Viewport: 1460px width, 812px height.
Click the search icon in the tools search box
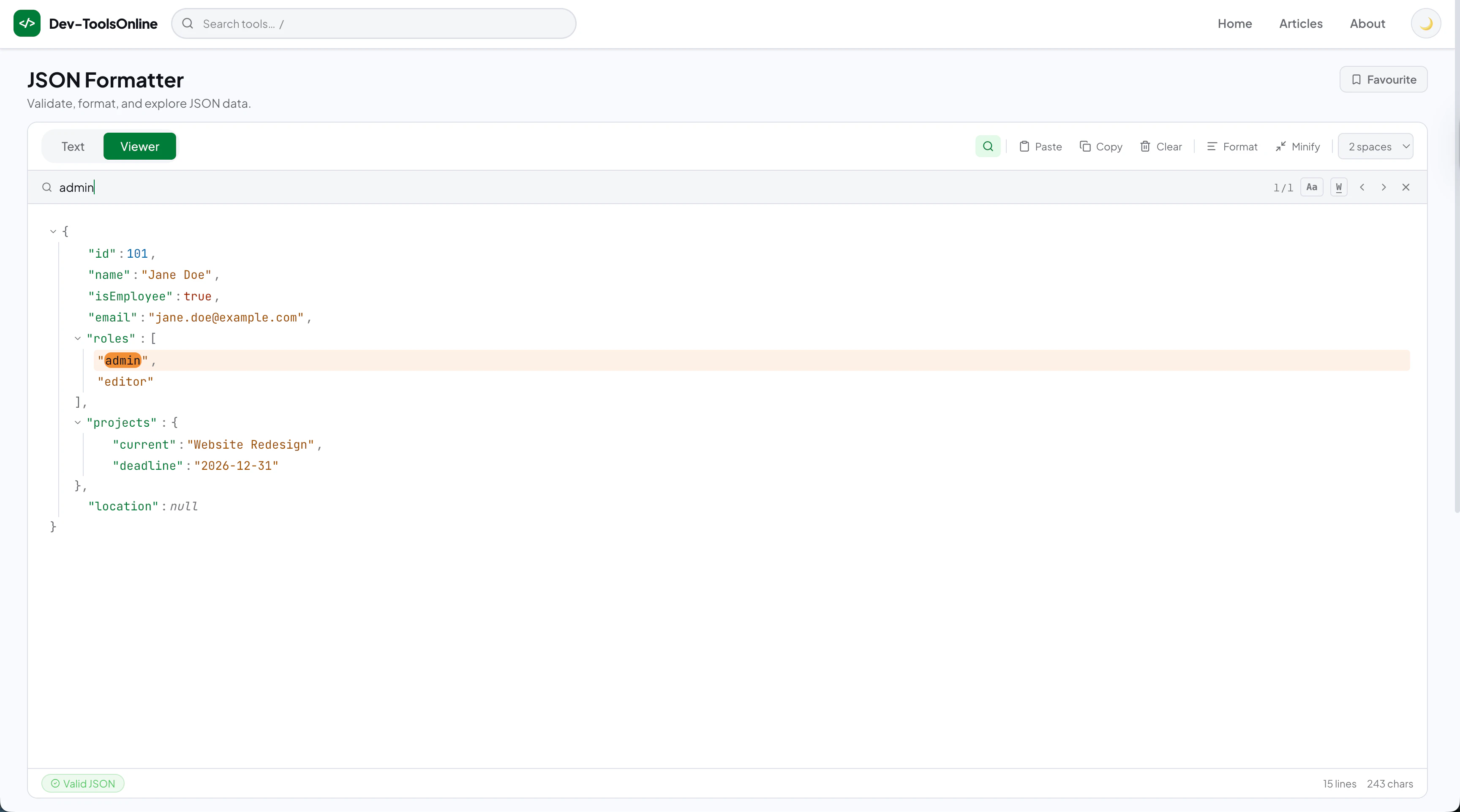pos(188,23)
